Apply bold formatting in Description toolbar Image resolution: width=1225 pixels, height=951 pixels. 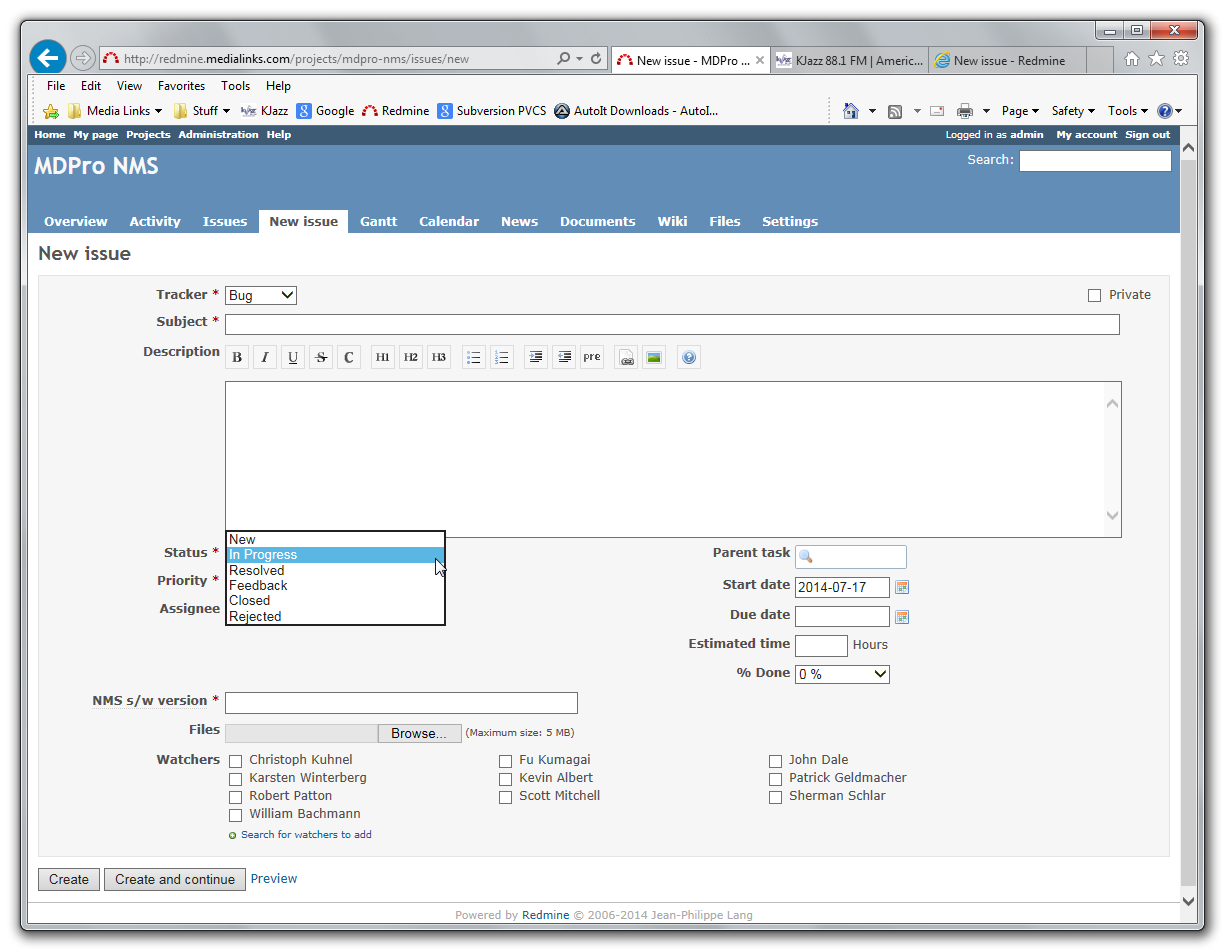click(237, 357)
